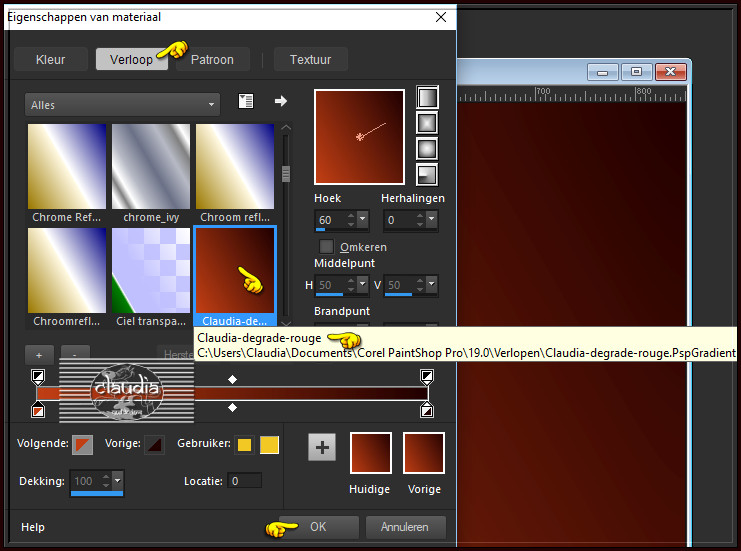741x551 pixels.
Task: Click the Hoek value field
Action: pyautogui.click(x=331, y=220)
